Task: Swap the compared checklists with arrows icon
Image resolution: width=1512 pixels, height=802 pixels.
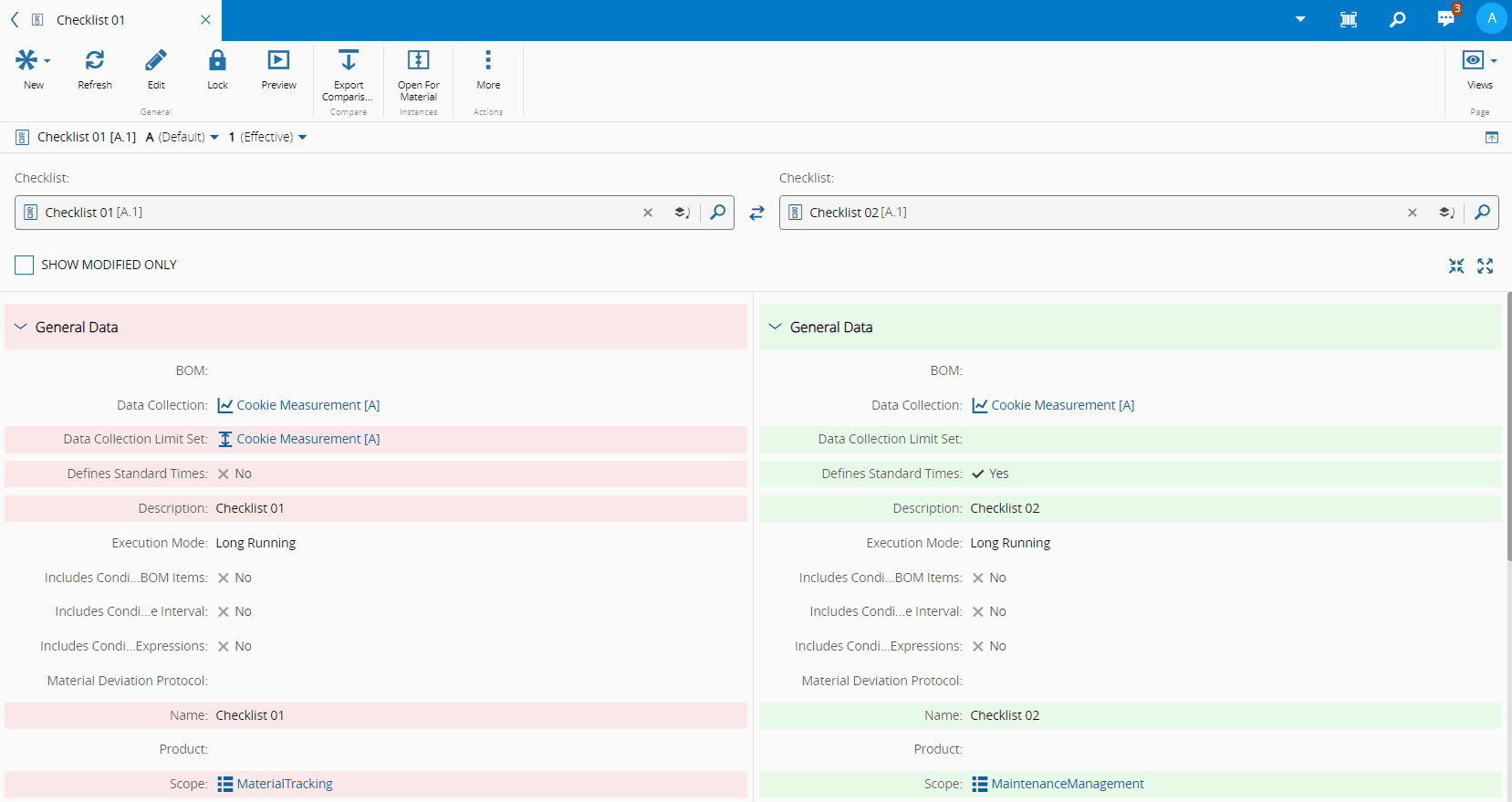Action: 756,213
